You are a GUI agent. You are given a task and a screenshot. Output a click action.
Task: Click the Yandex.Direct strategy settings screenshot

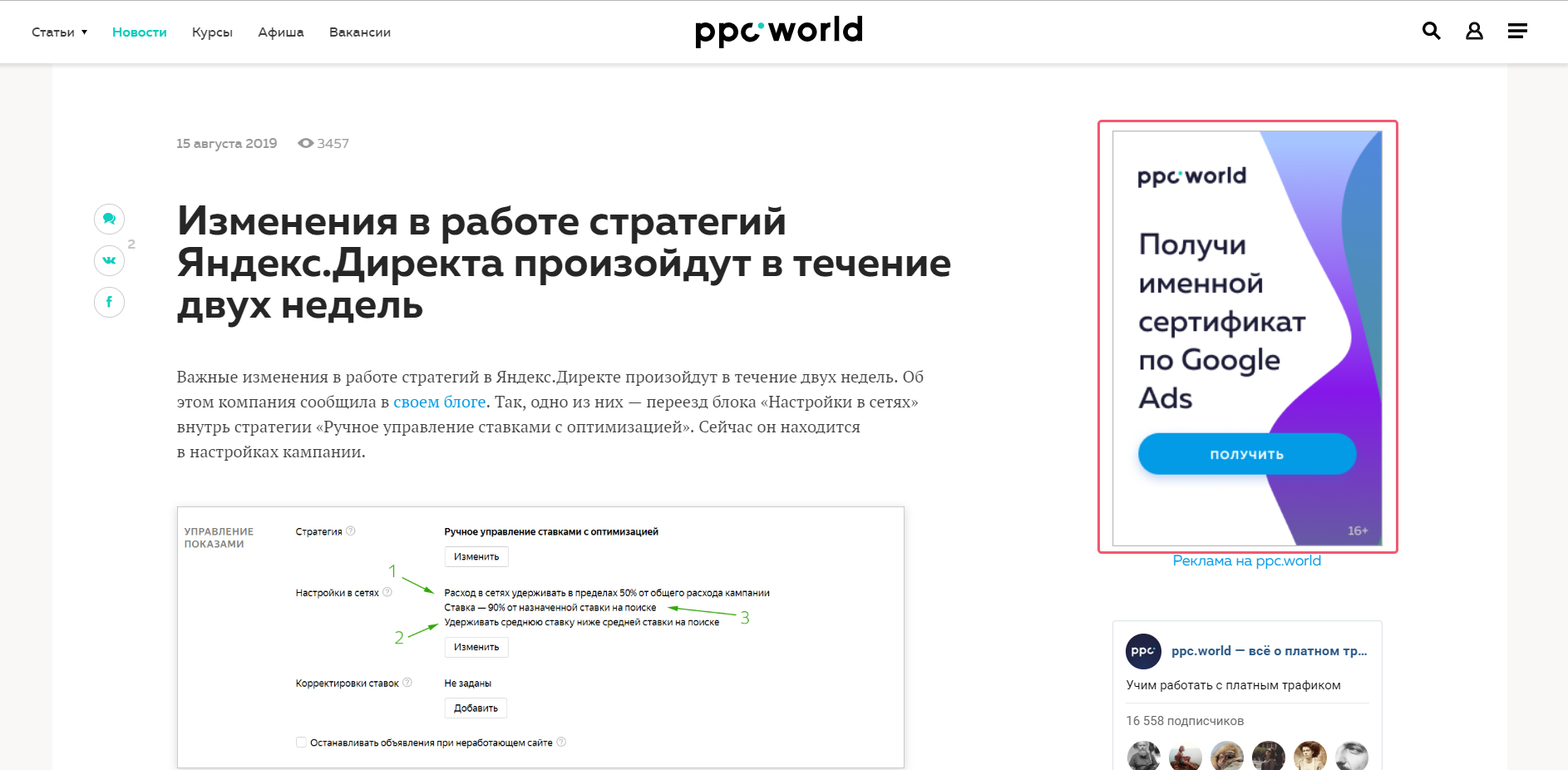click(540, 637)
